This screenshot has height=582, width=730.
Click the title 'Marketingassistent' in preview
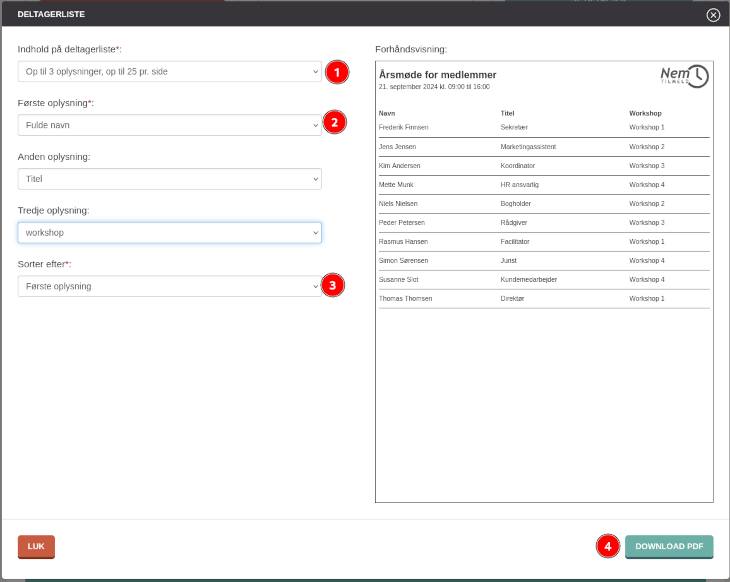[528, 147]
